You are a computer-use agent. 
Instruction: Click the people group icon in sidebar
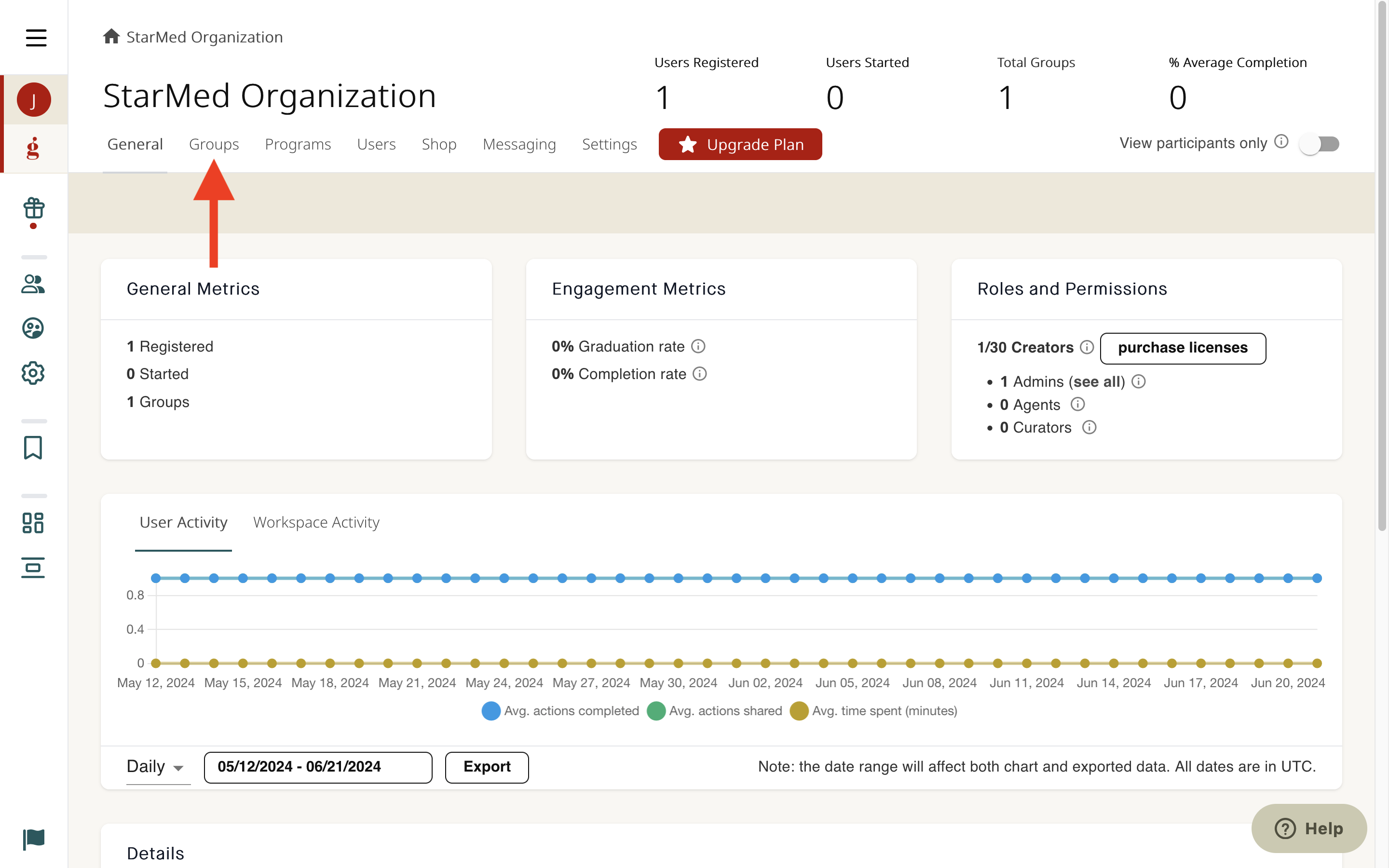[x=33, y=284]
